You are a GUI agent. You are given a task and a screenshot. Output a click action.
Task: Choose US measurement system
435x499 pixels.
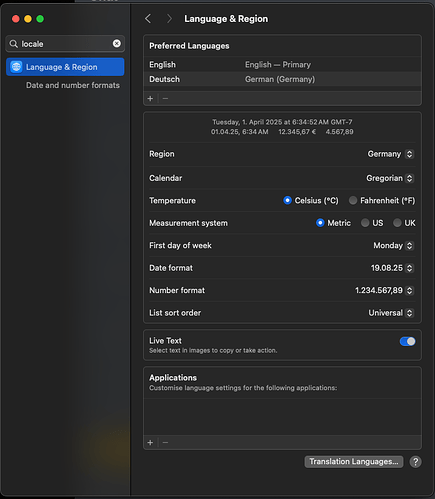[x=365, y=223]
